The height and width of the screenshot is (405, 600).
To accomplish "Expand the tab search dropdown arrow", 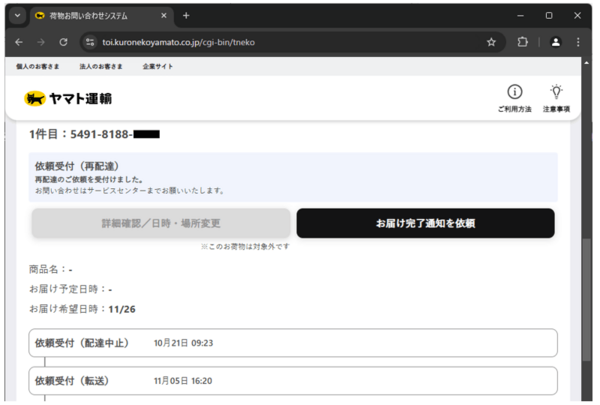I will click(17, 15).
